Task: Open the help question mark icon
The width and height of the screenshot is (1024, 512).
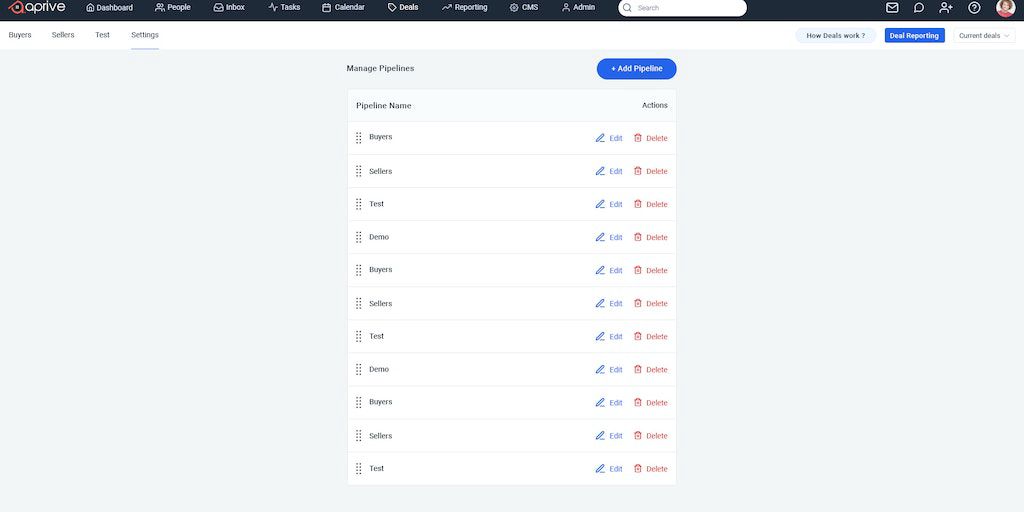Action: point(974,8)
